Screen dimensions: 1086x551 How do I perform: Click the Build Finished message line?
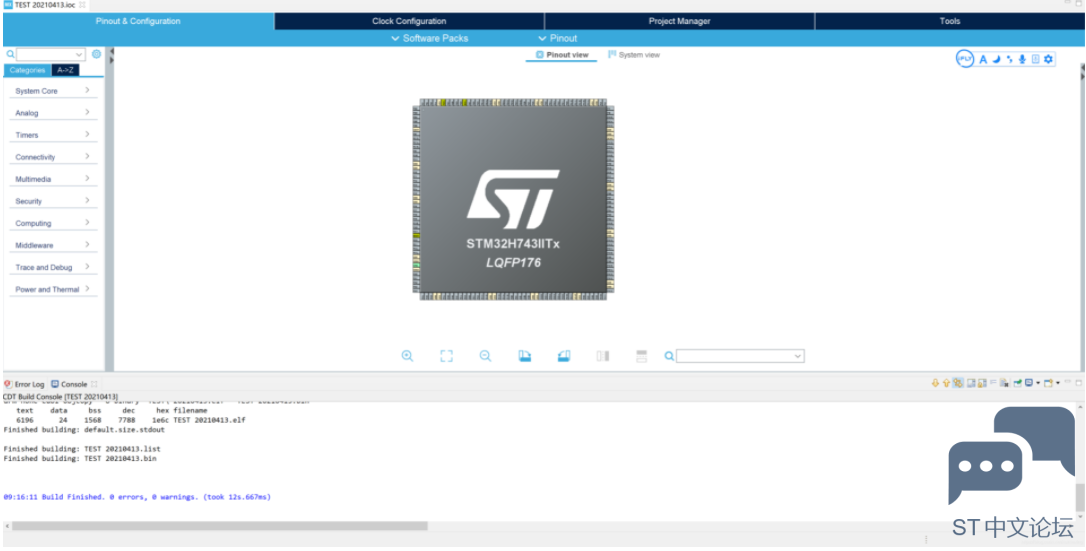137,497
